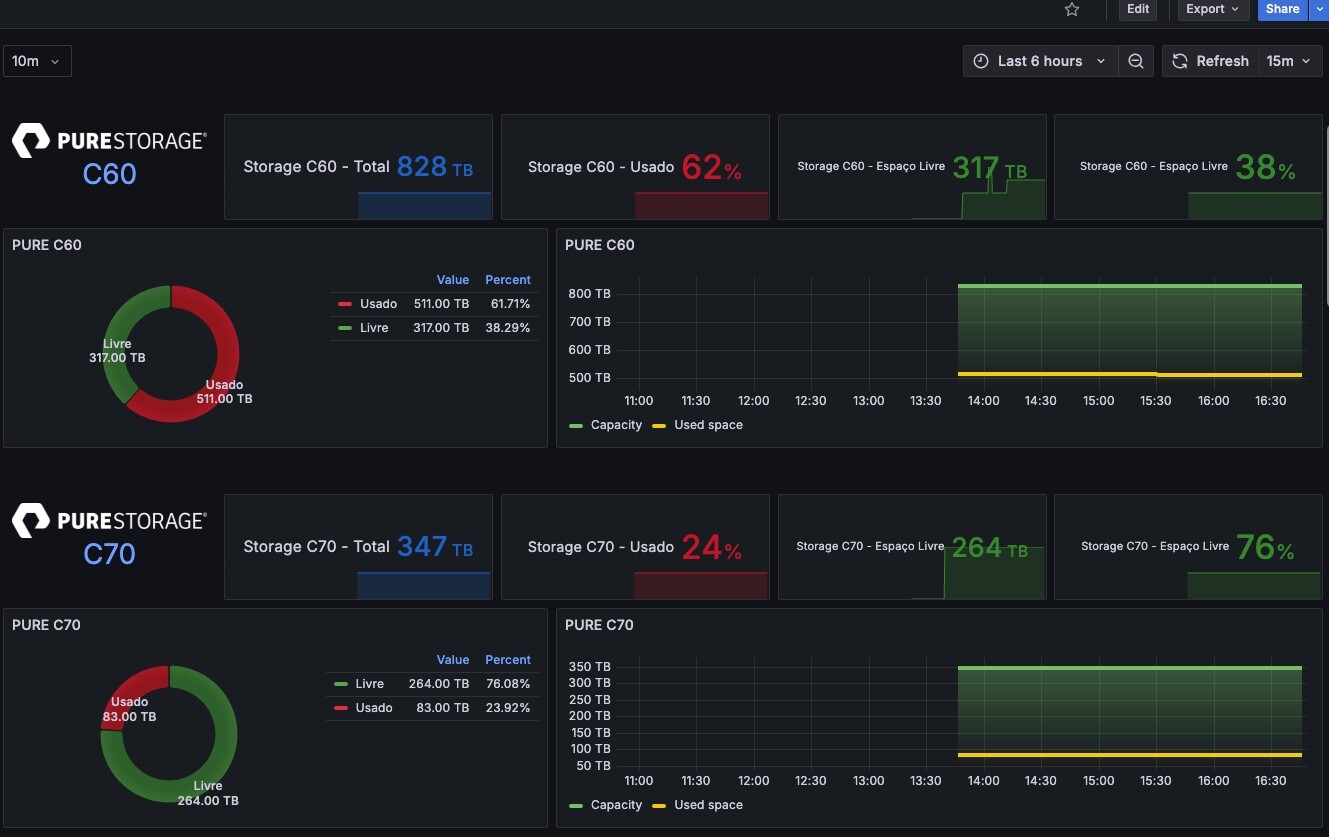This screenshot has height=837, width=1329.
Task: Open PURE C70 time series panel title
Action: [x=600, y=625]
